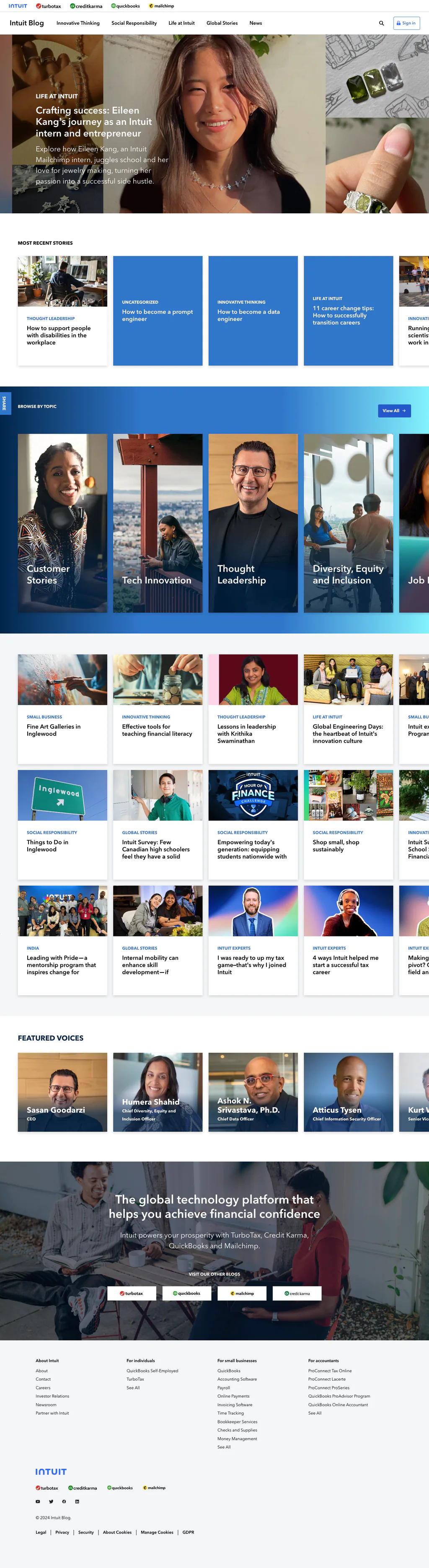
Task: Click the Intuit logo in top bar
Action: 18,6
